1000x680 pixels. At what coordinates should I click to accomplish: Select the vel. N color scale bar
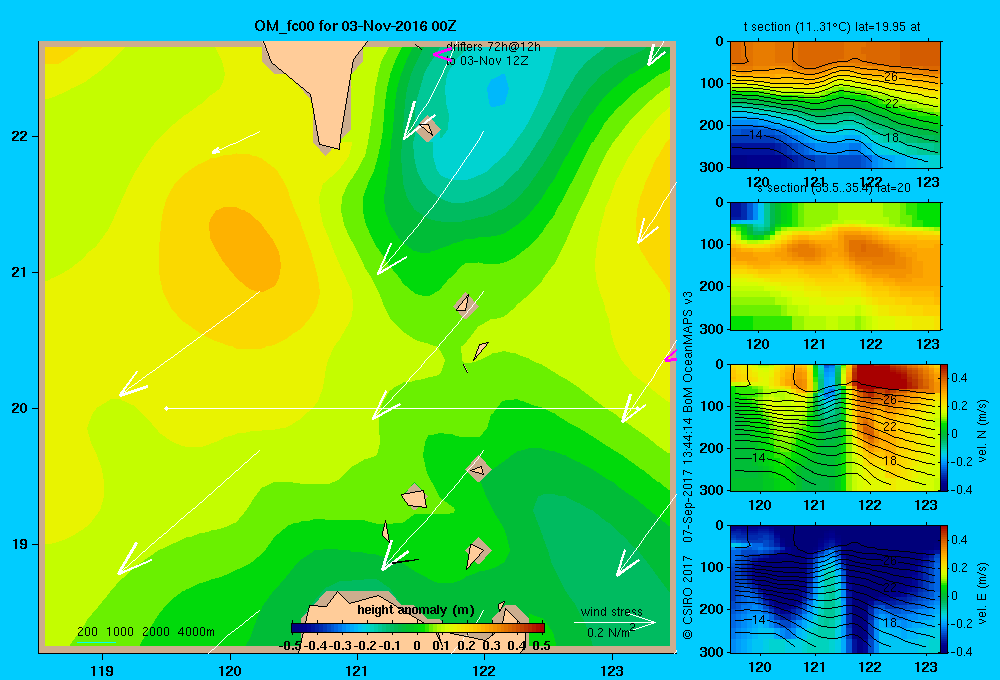click(x=945, y=427)
